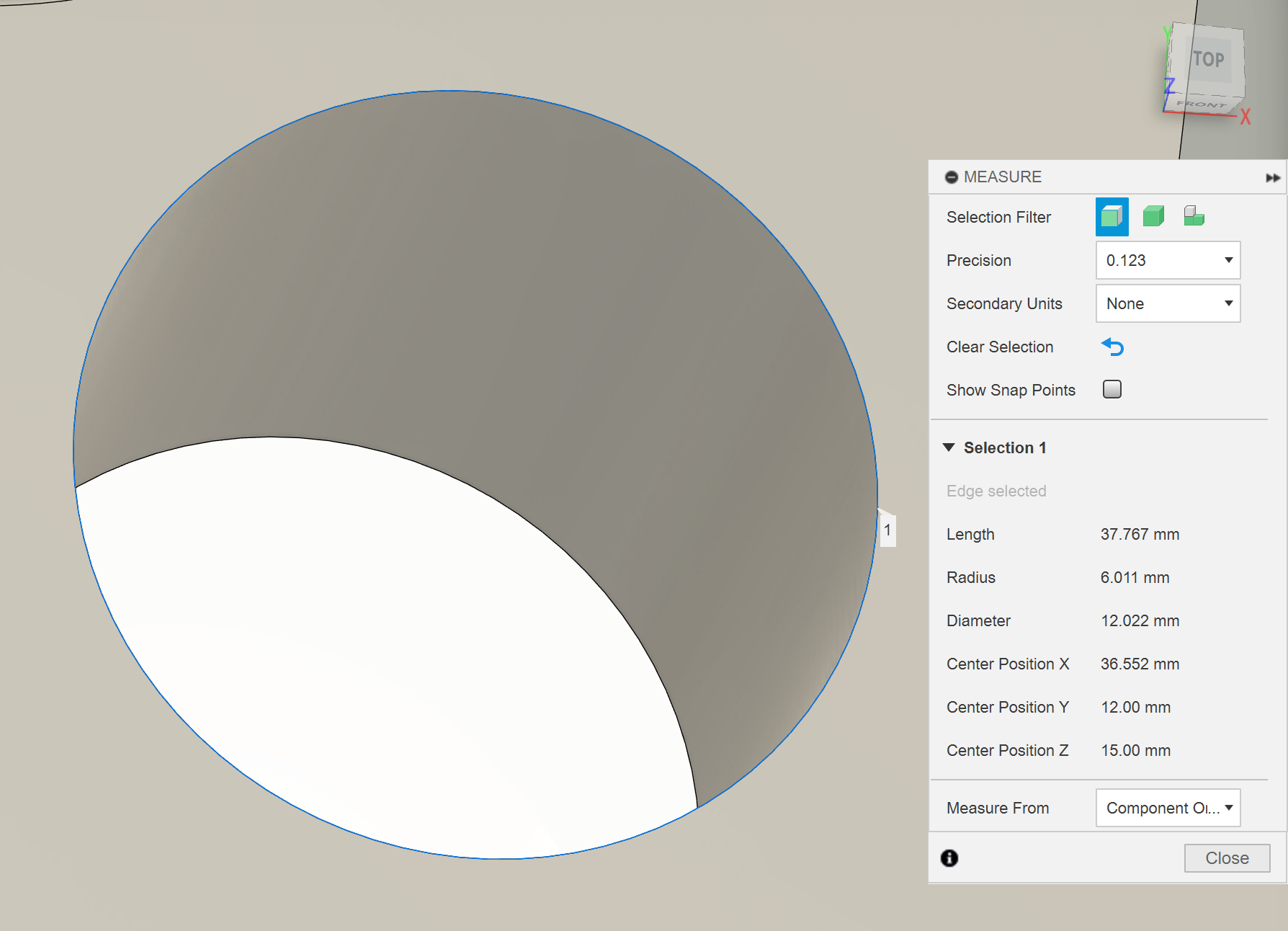The height and width of the screenshot is (931, 1288).
Task: Open the Secondary Units dropdown
Action: pyautogui.click(x=1167, y=304)
